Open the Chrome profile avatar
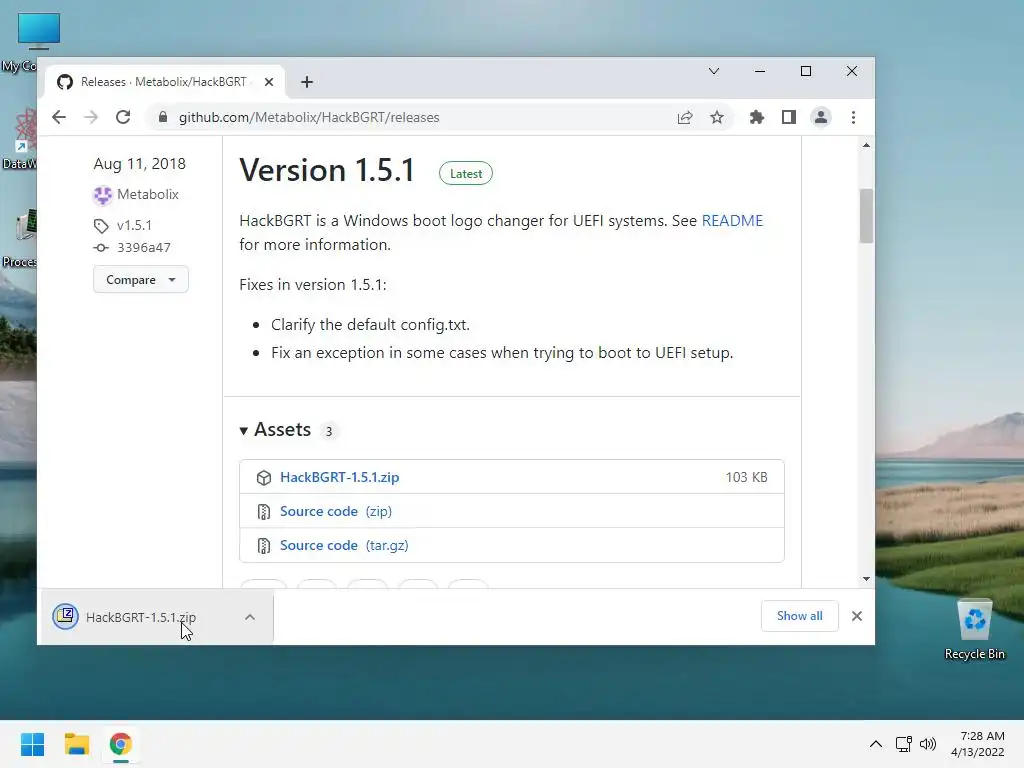1024x768 pixels. [x=821, y=118]
